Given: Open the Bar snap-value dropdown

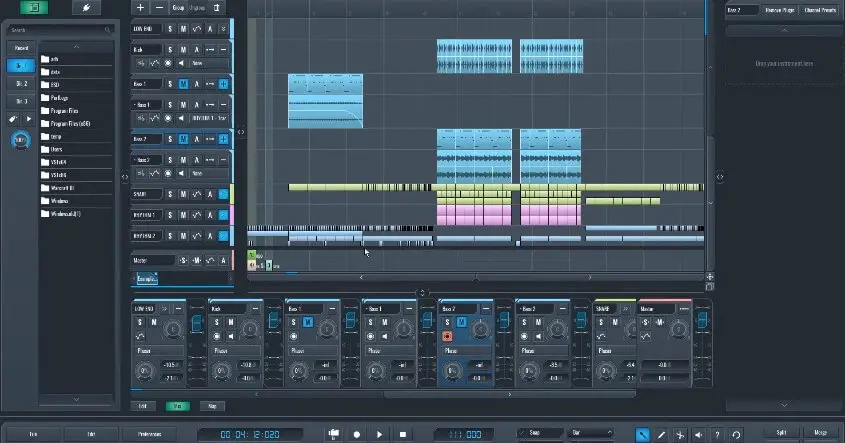Looking at the screenshot, I should (x=591, y=433).
